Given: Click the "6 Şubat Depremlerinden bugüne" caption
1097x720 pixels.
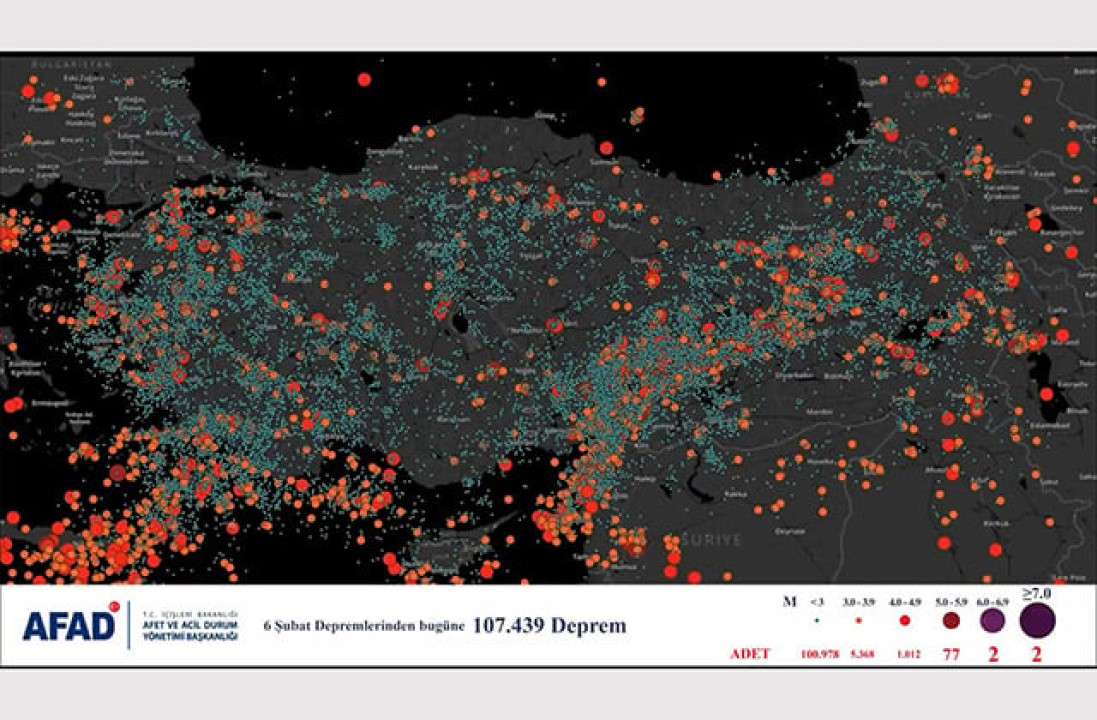Looking at the screenshot, I should click(x=363, y=627).
